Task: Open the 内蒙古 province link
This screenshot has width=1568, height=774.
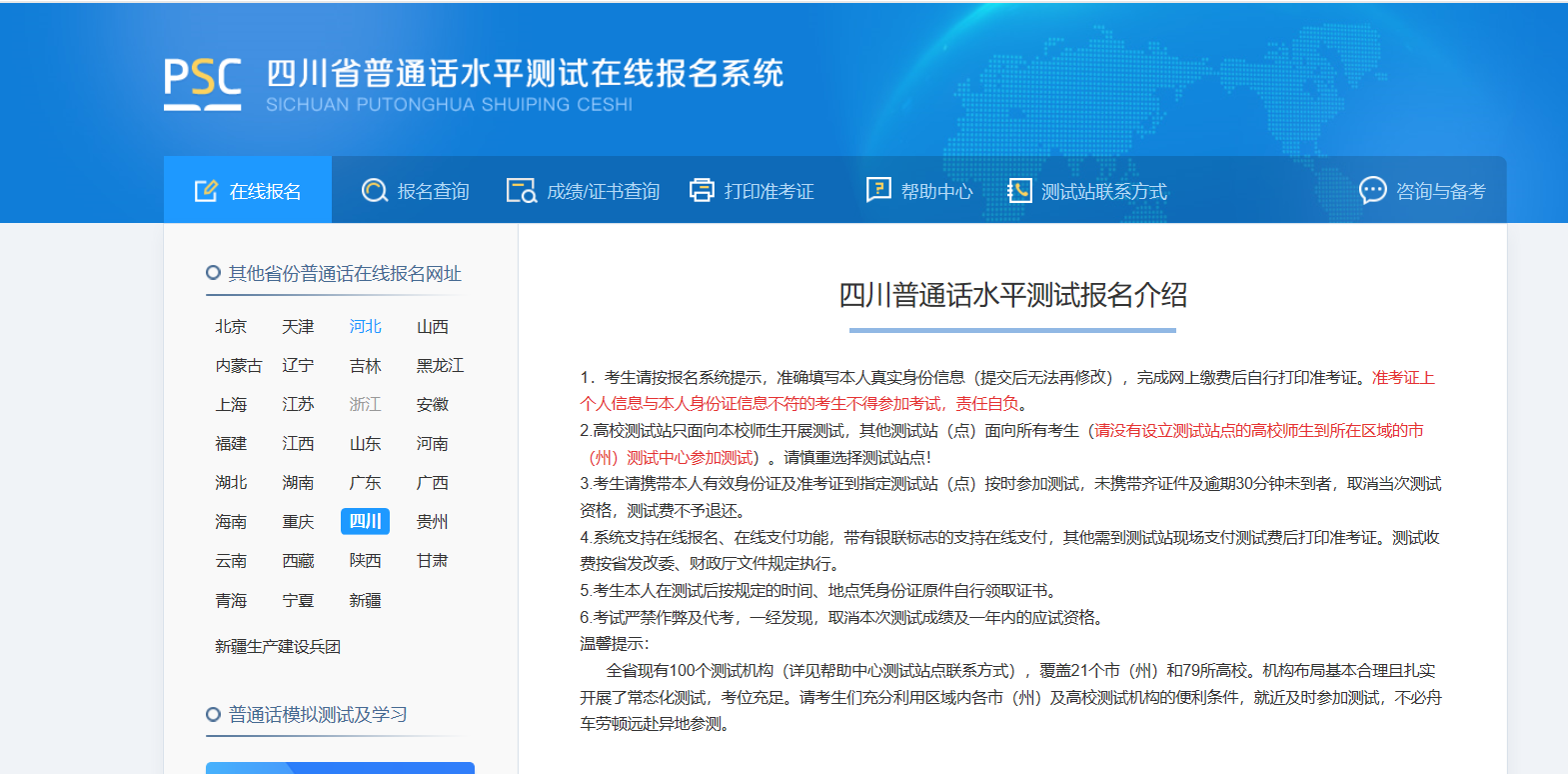Action: pyautogui.click(x=239, y=366)
